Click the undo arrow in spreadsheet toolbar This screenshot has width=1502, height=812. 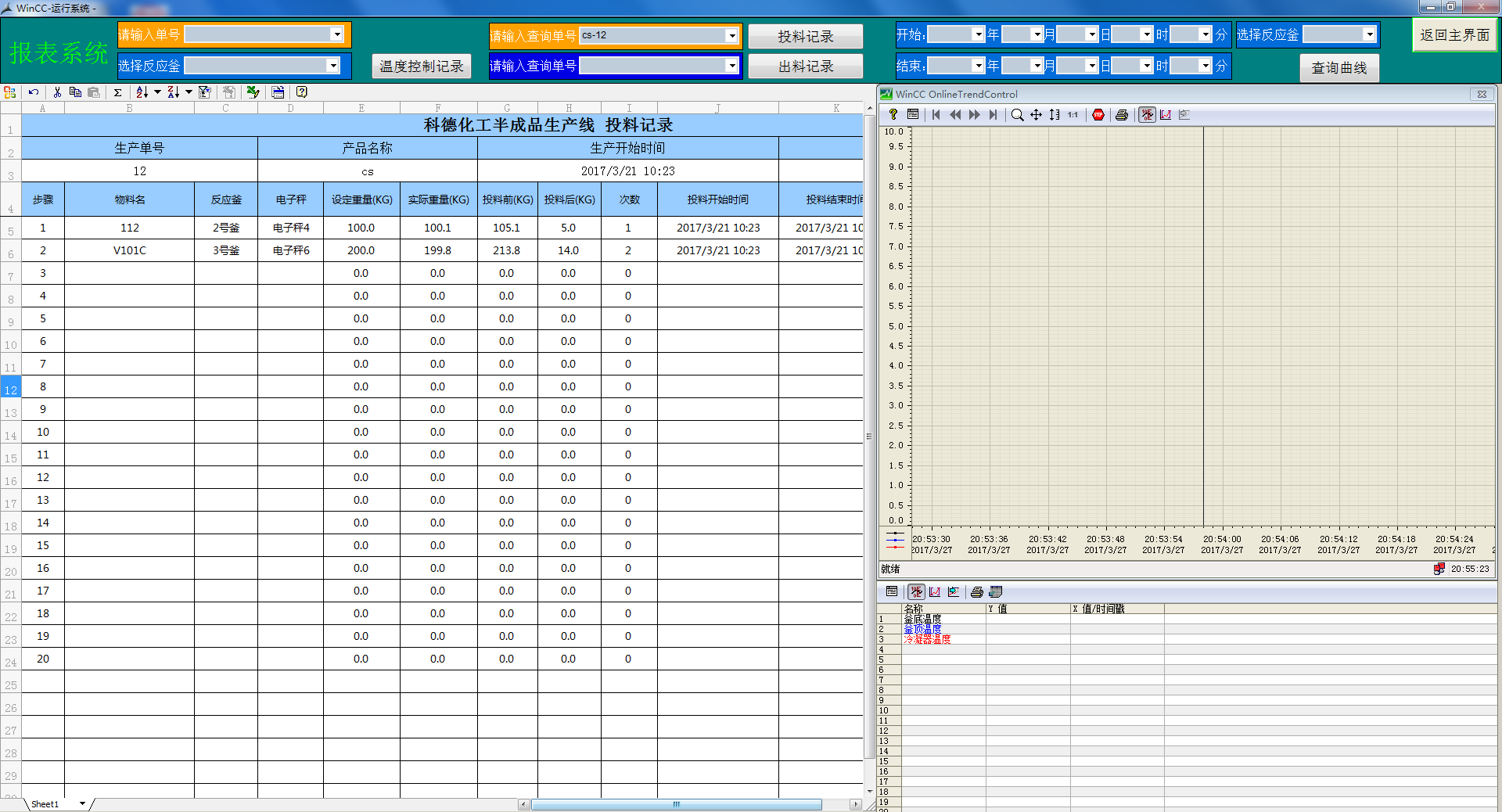click(x=34, y=92)
